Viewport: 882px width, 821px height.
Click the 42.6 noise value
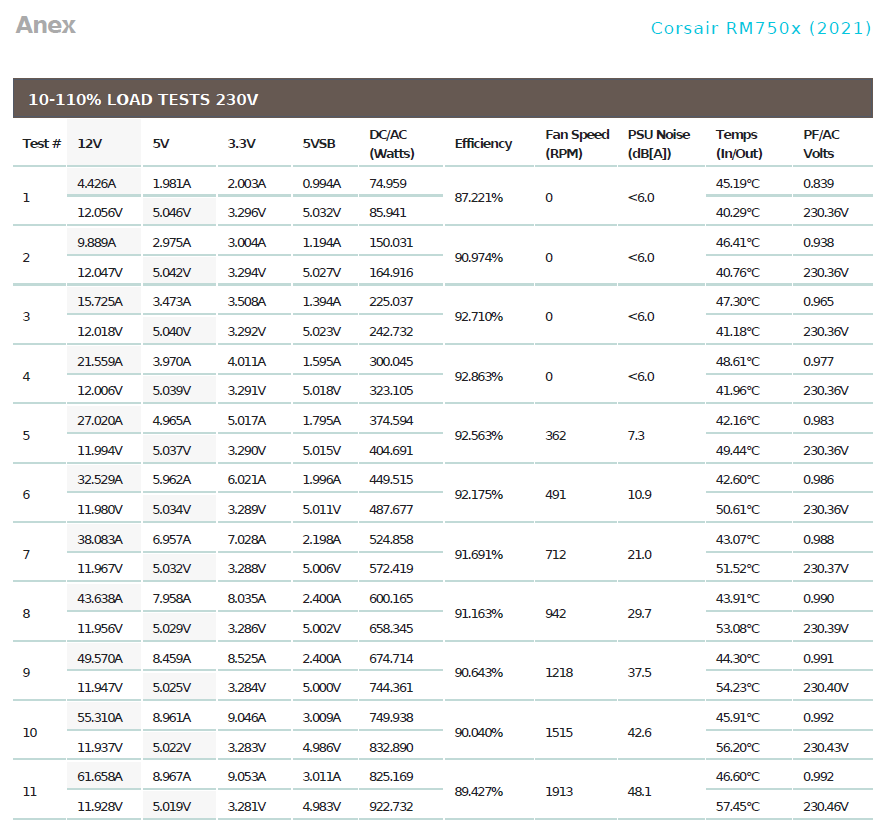640,733
